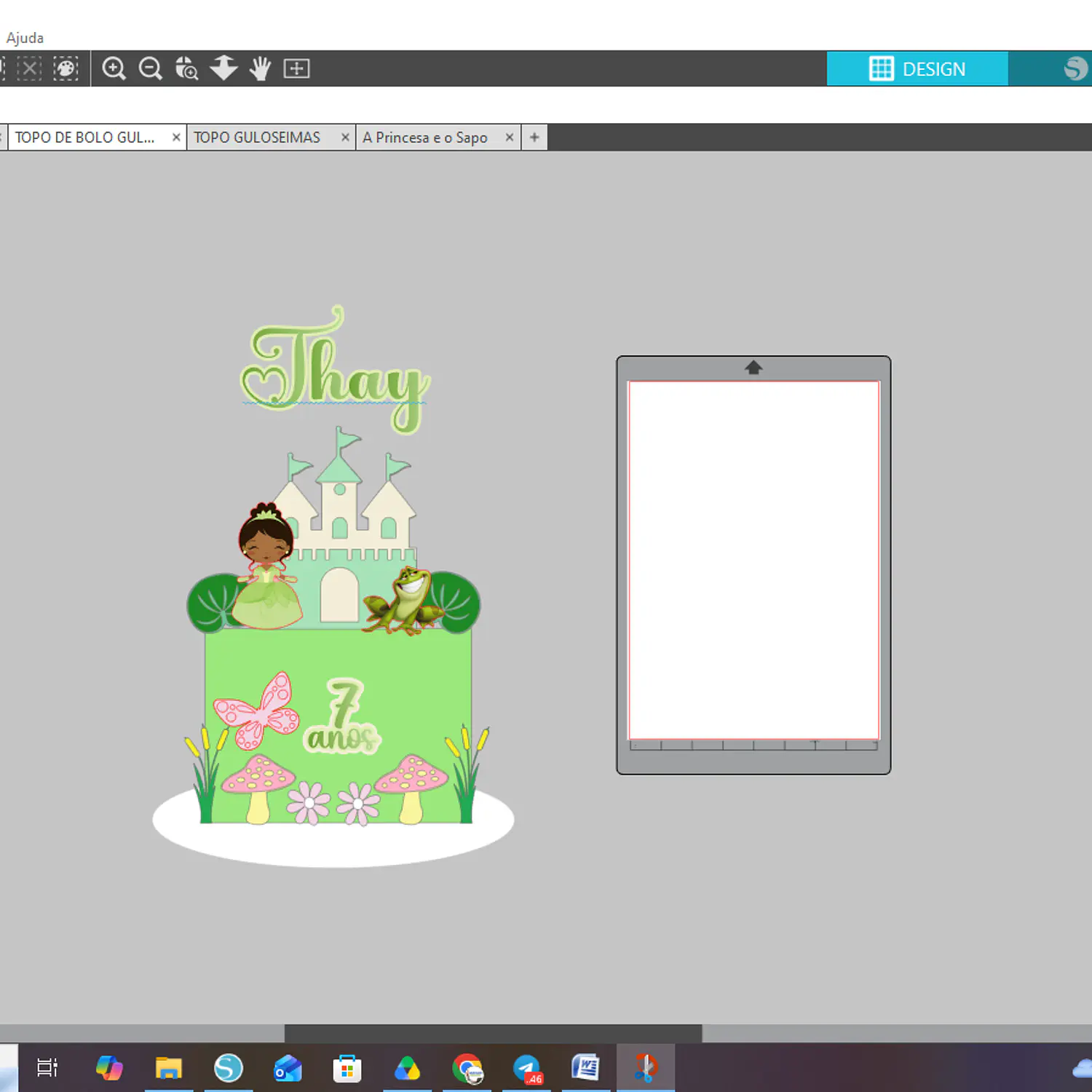This screenshot has height=1092, width=1092.
Task: Open Task View on the taskbar
Action: pos(47,1068)
